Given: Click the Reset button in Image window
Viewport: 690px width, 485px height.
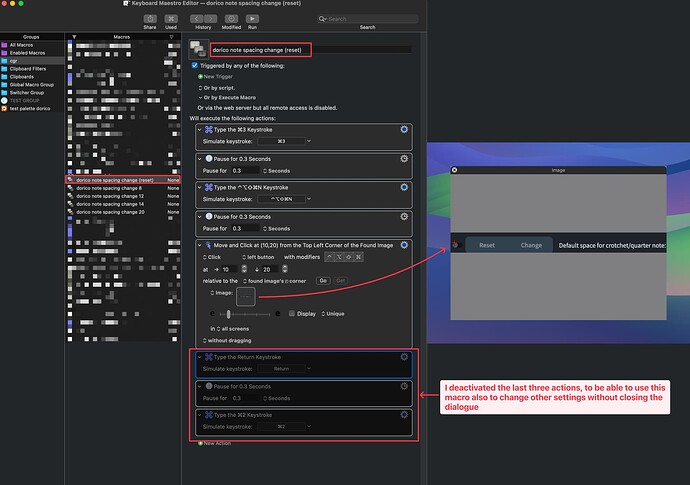Looking at the screenshot, I should pos(487,245).
